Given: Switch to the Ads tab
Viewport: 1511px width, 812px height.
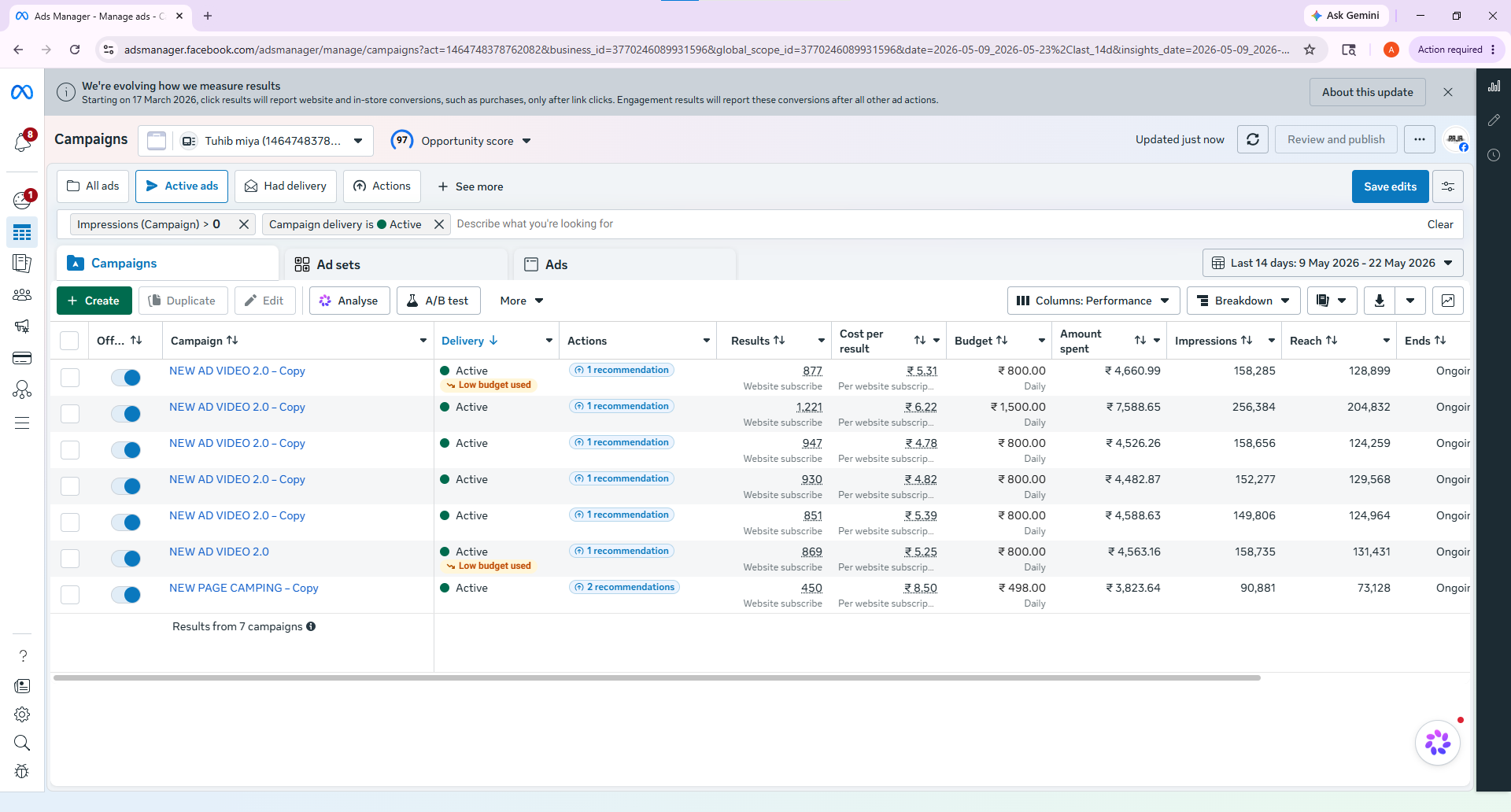Looking at the screenshot, I should pyautogui.click(x=626, y=264).
